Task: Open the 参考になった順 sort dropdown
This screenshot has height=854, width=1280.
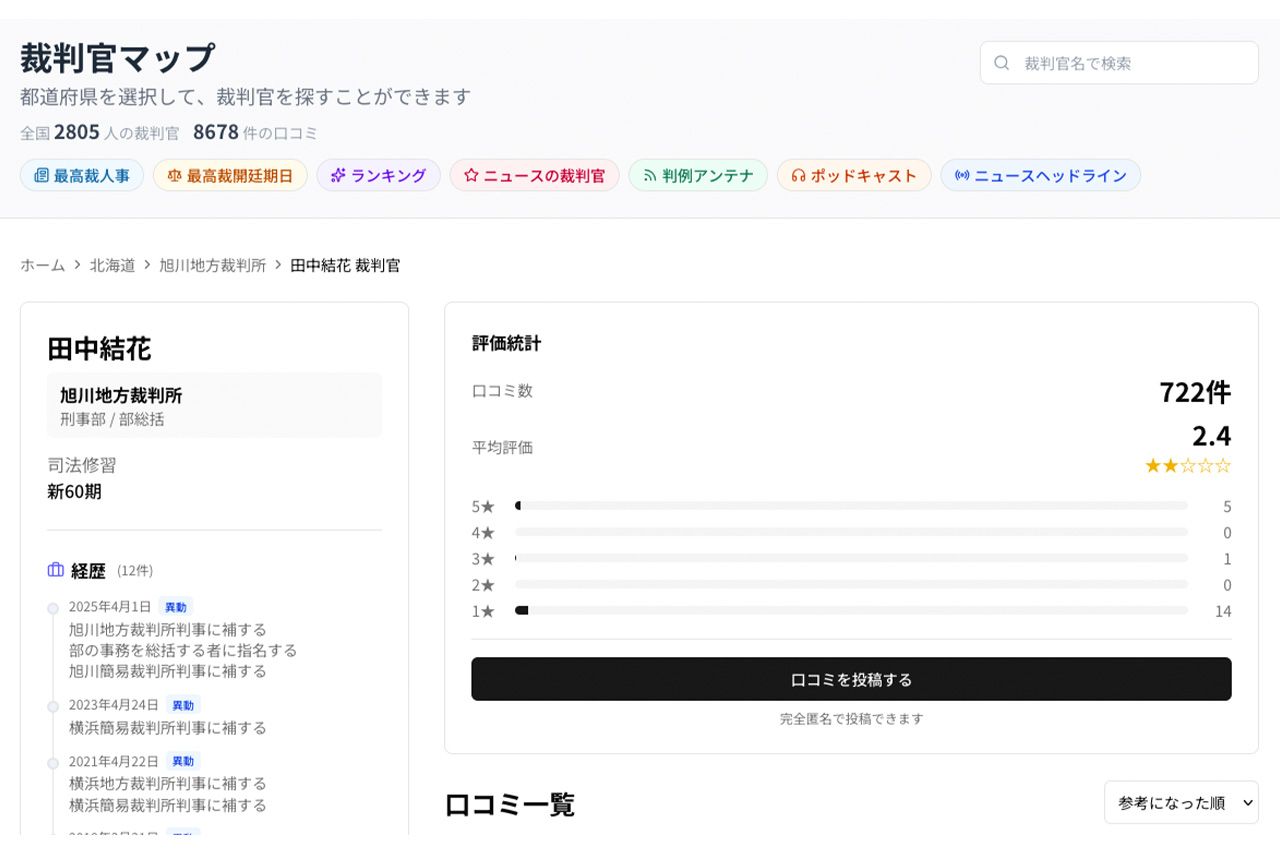Action: click(1181, 802)
